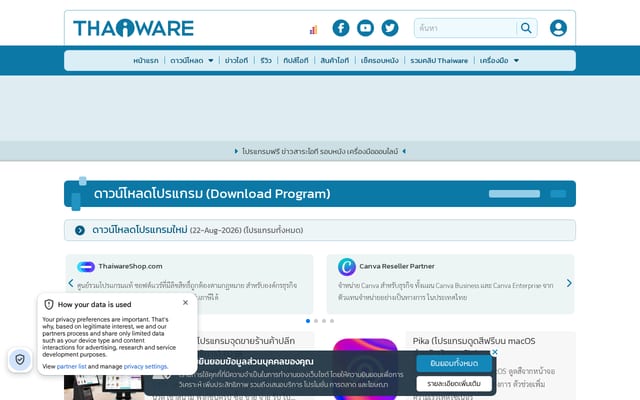The width and height of the screenshot is (640, 400).
Task: Click the ThaiwareShop.com pill logo icon
Action: [x=86, y=267]
